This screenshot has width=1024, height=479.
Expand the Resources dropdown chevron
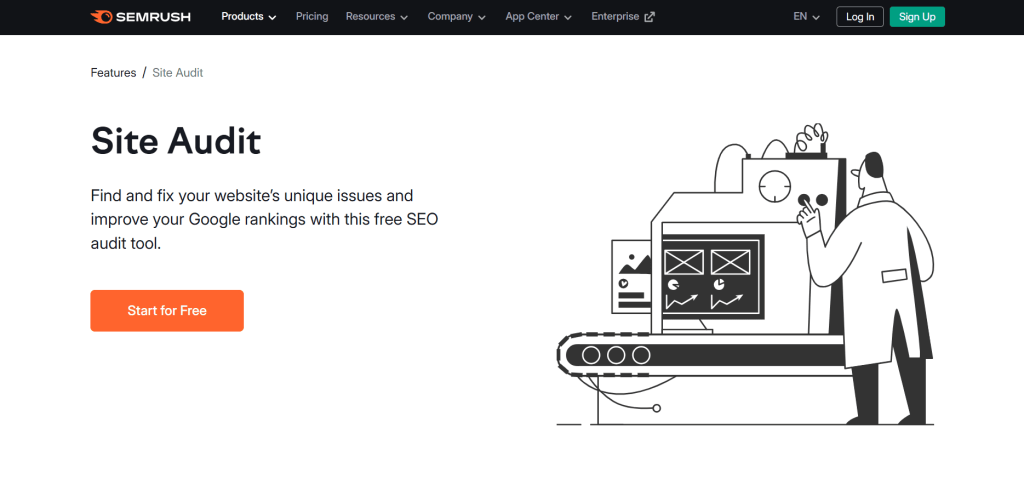404,18
